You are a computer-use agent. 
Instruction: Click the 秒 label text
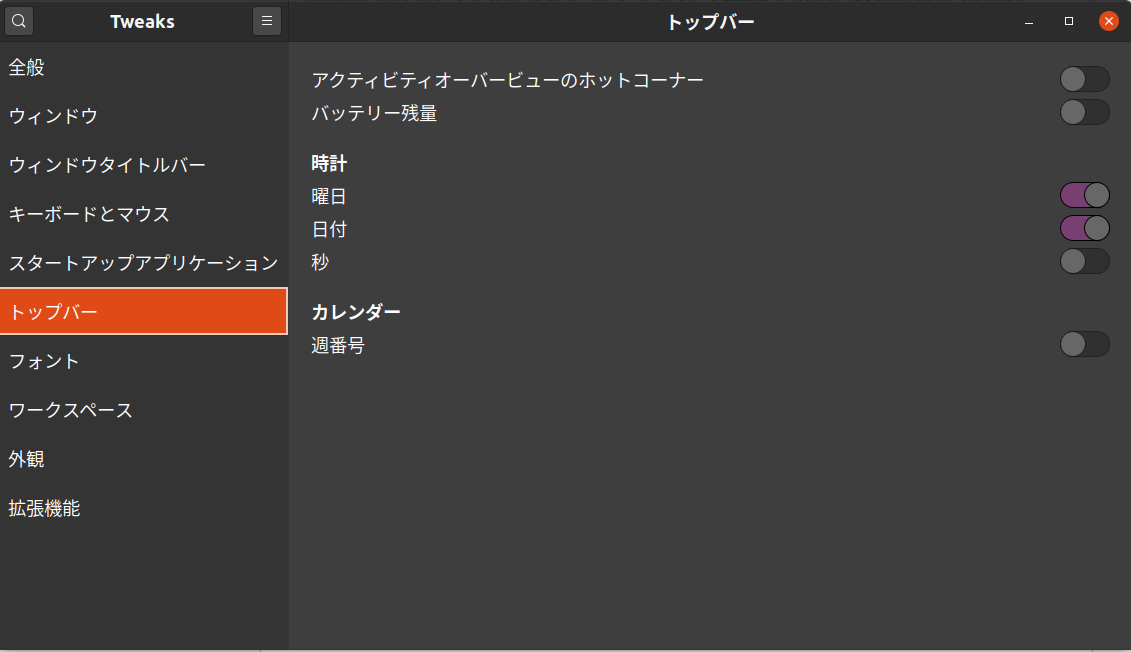tap(320, 262)
